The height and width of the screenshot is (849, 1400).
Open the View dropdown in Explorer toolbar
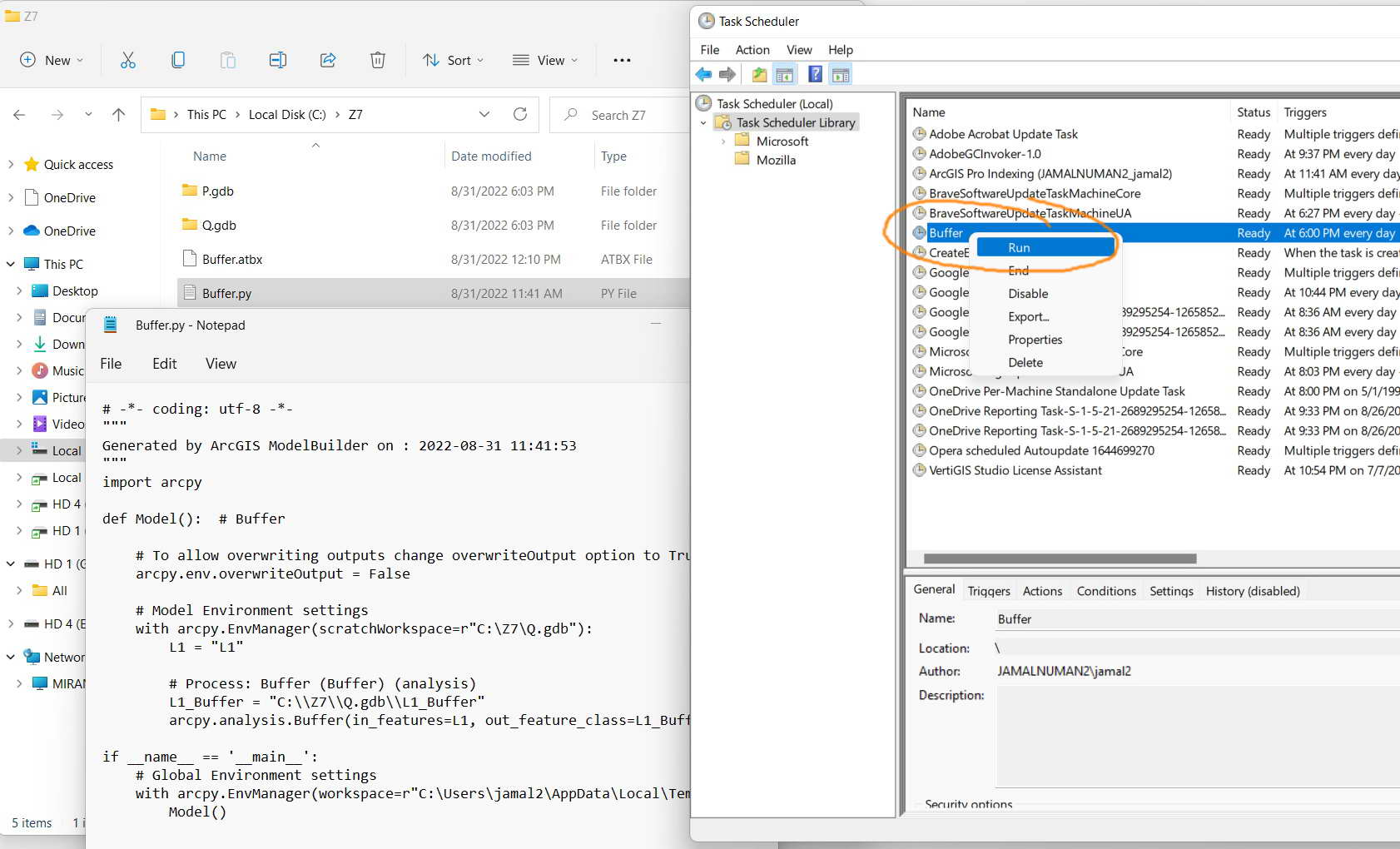point(545,60)
